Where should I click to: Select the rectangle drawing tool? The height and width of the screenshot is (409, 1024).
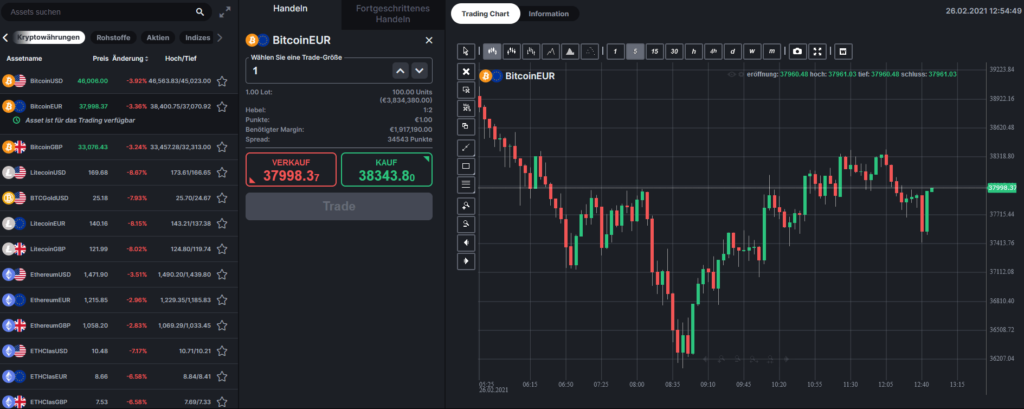[466, 166]
